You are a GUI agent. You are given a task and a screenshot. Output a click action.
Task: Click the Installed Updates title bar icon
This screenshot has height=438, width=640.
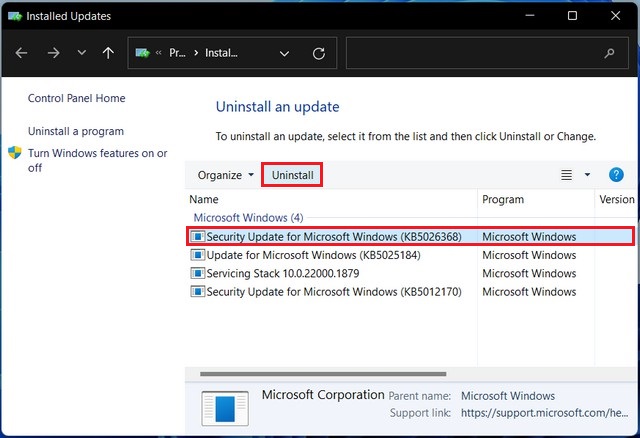click(15, 16)
